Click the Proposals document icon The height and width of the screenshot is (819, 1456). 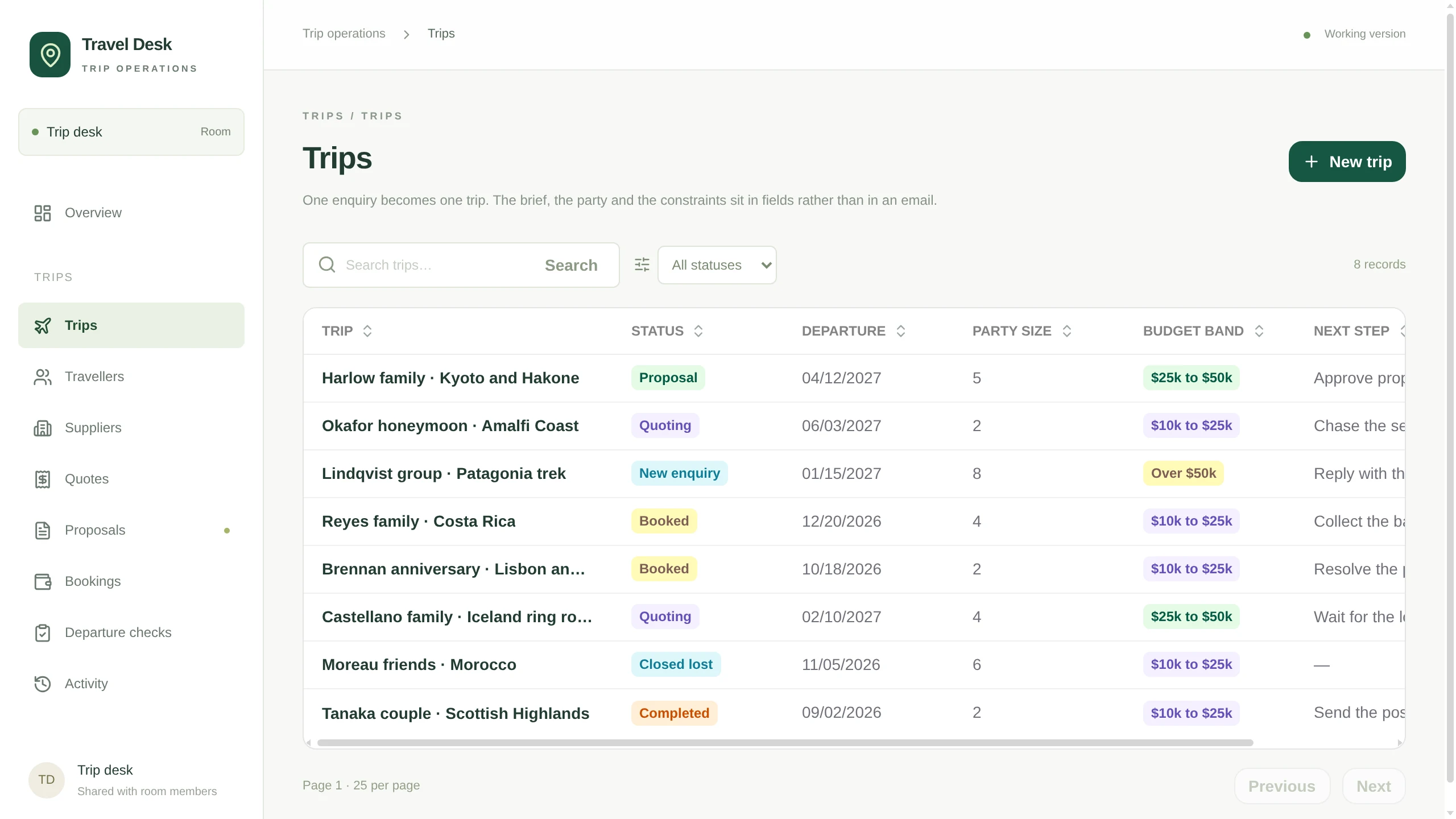43,530
